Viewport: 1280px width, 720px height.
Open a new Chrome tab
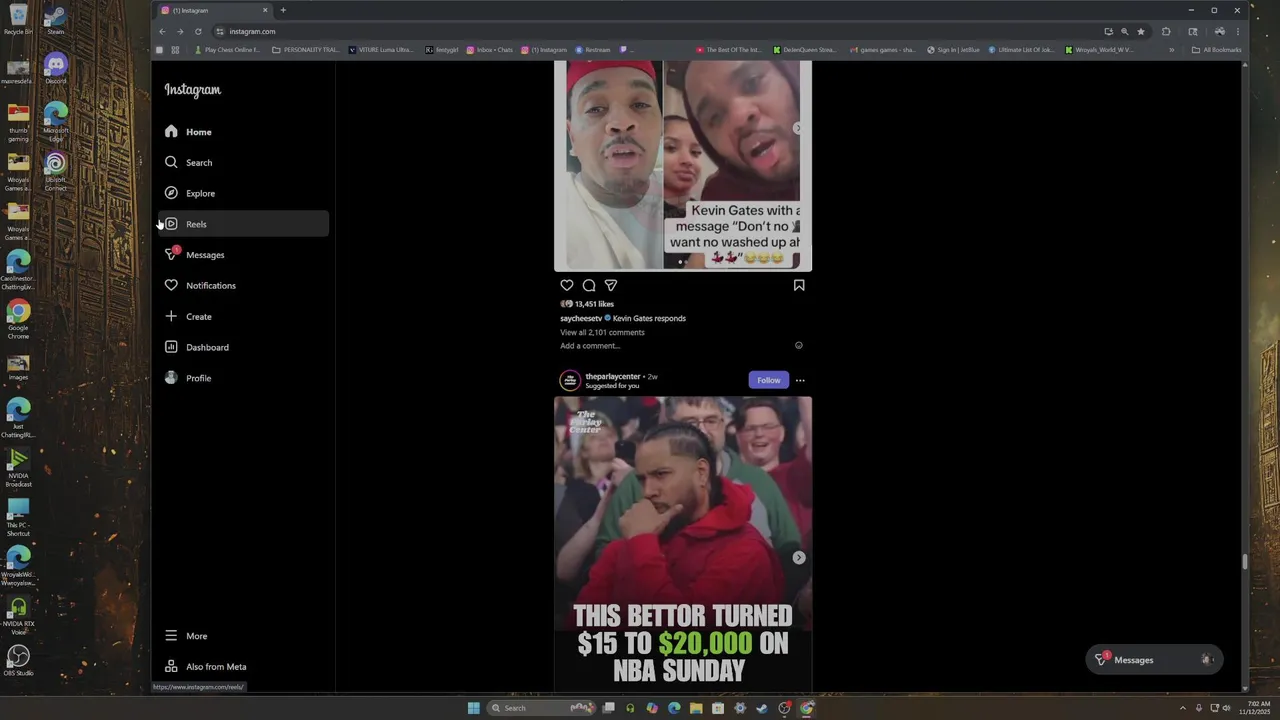click(283, 10)
